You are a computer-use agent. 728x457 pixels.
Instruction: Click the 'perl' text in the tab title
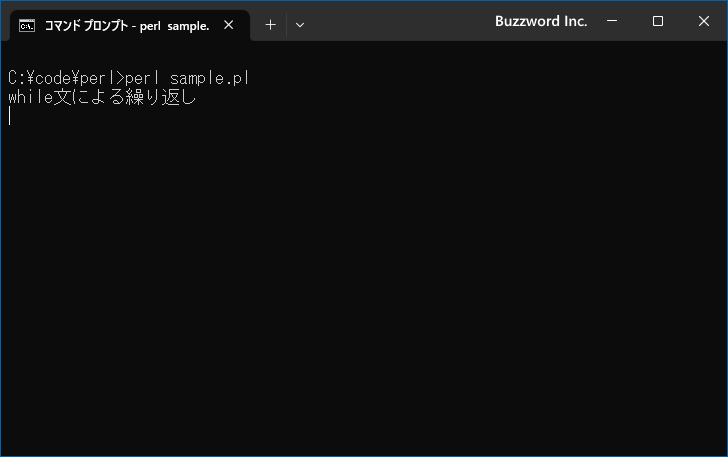click(x=150, y=26)
